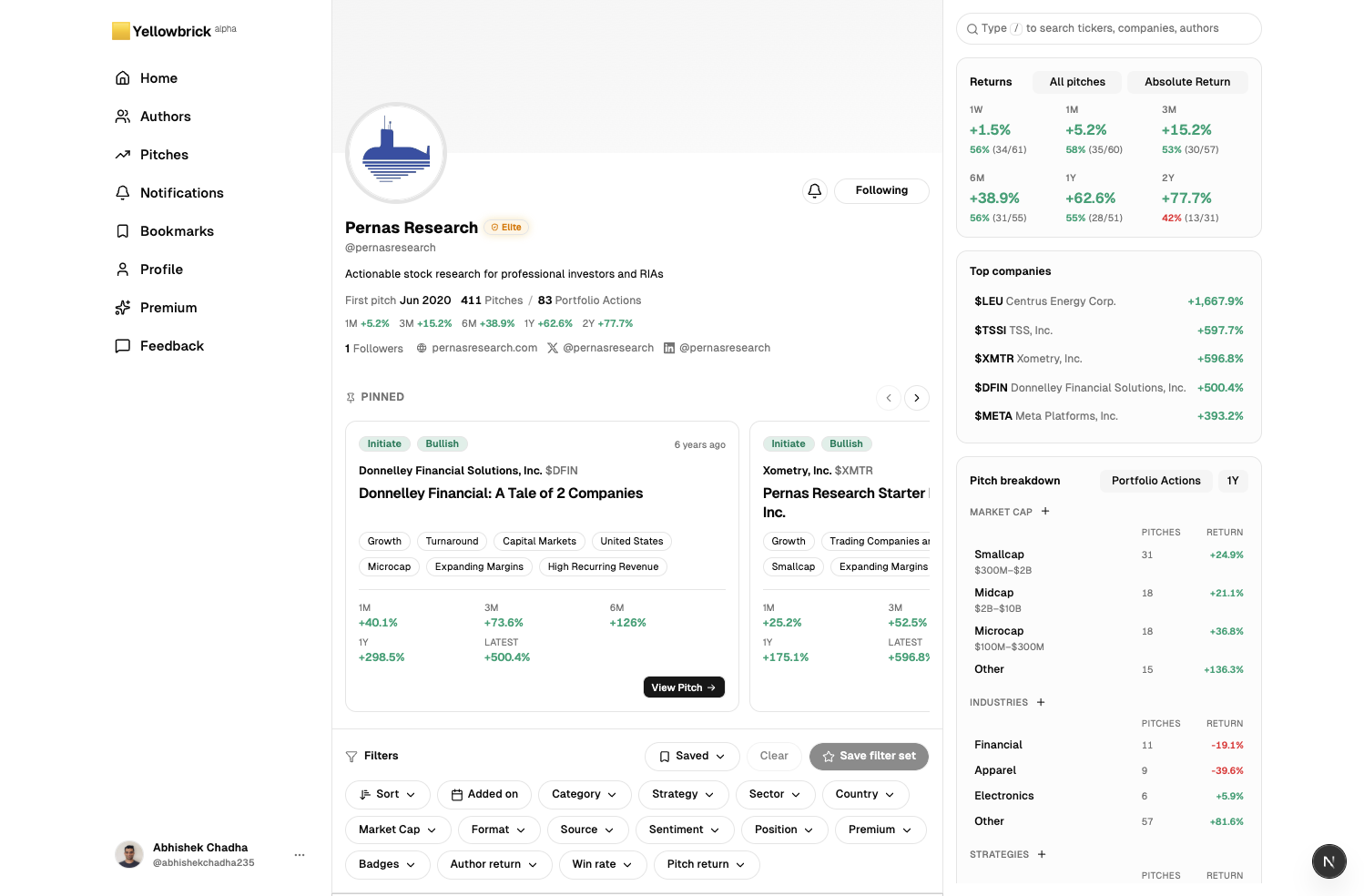Viewport: 1364px width, 896px height.
Task: Open the Added on date filter
Action: click(484, 795)
